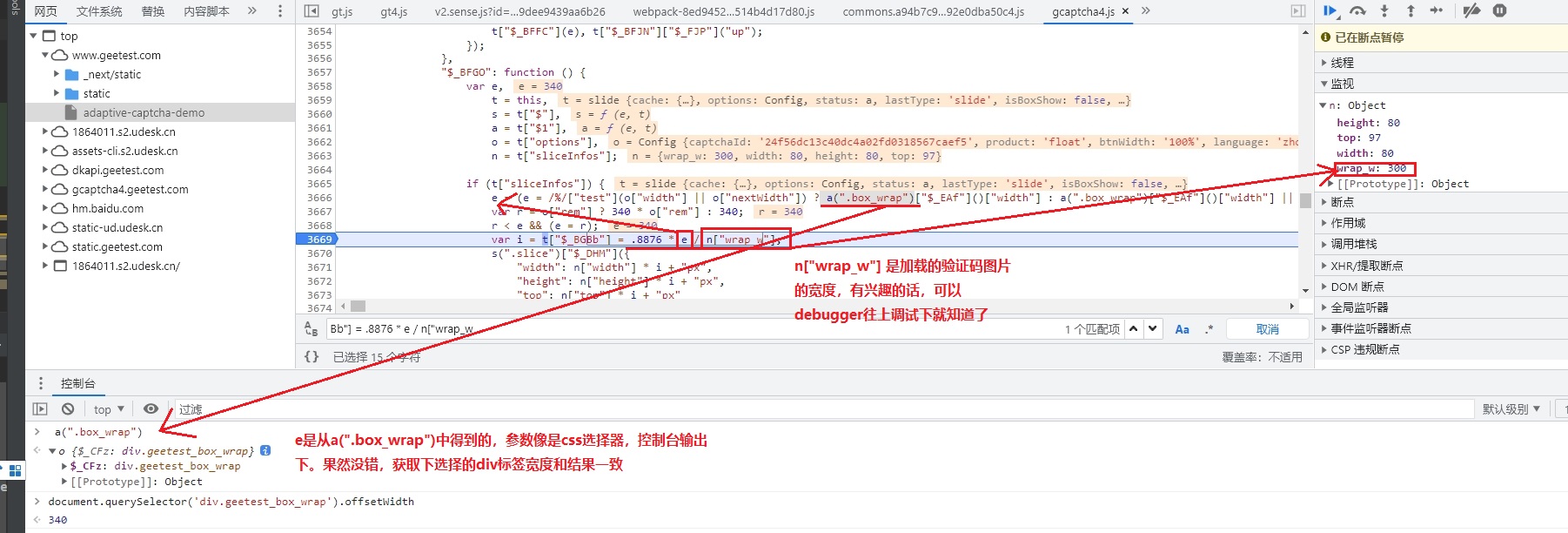The image size is (1568, 533).
Task: Switch to the 内容脚本 tab
Action: (x=207, y=11)
